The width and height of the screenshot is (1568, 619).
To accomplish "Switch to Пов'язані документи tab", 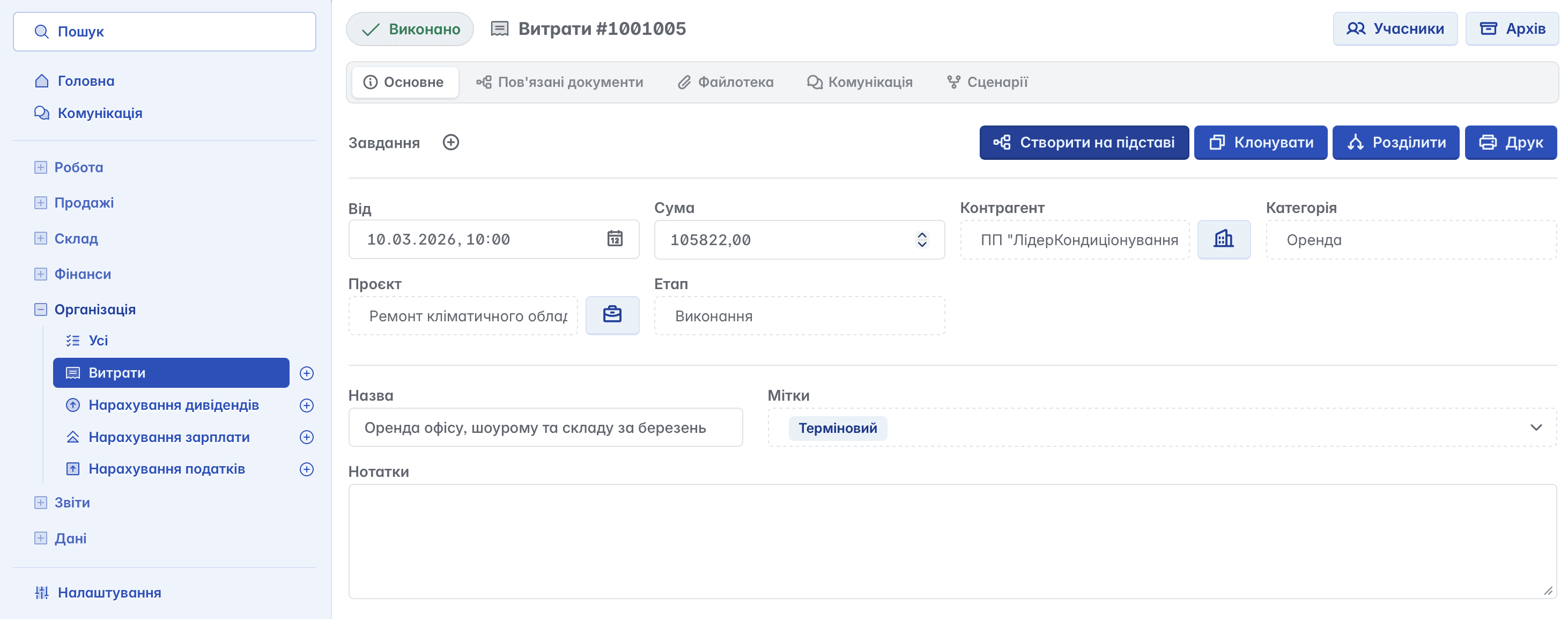I will 559,82.
